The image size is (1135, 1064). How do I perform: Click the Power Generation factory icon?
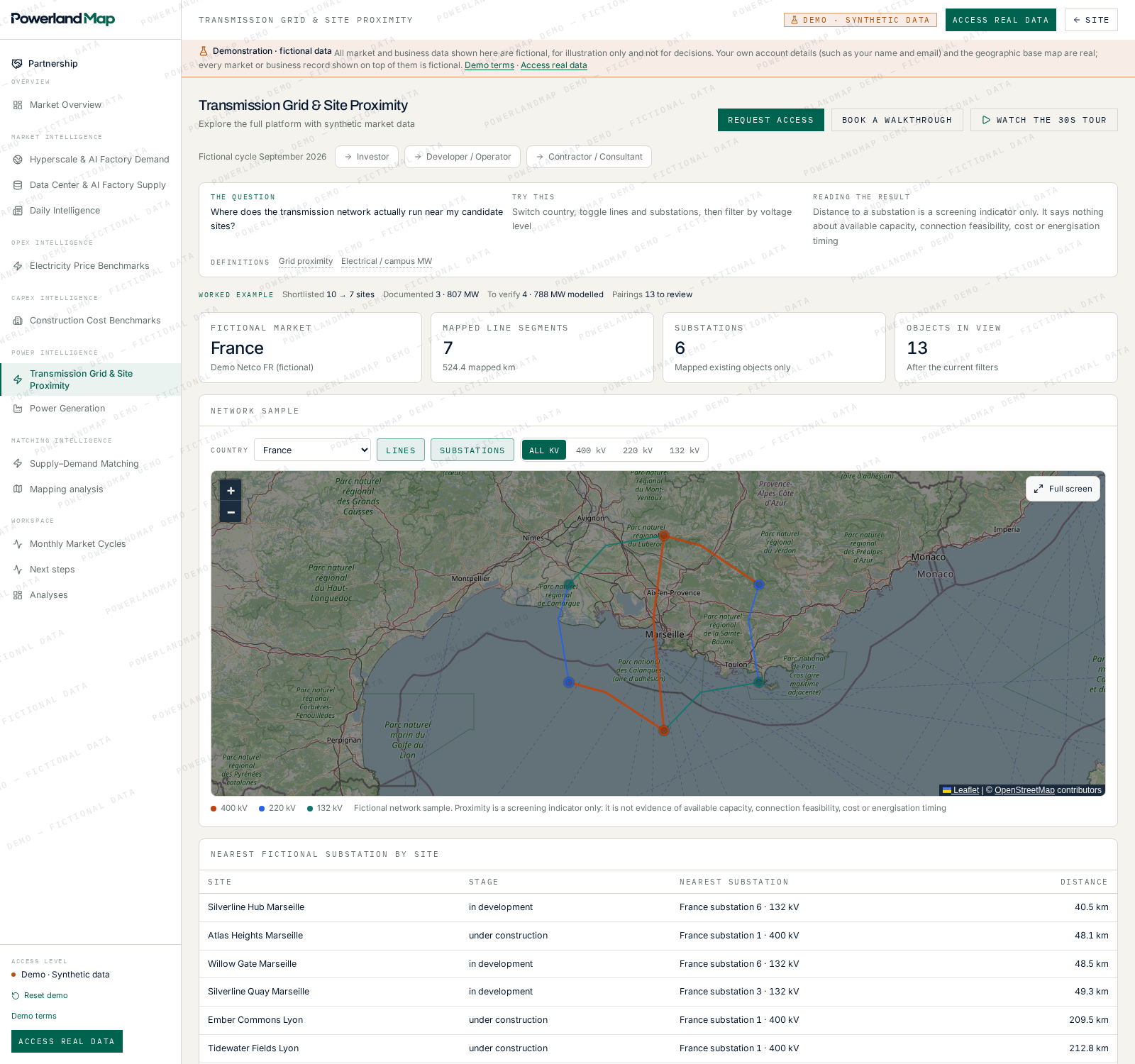(x=18, y=409)
